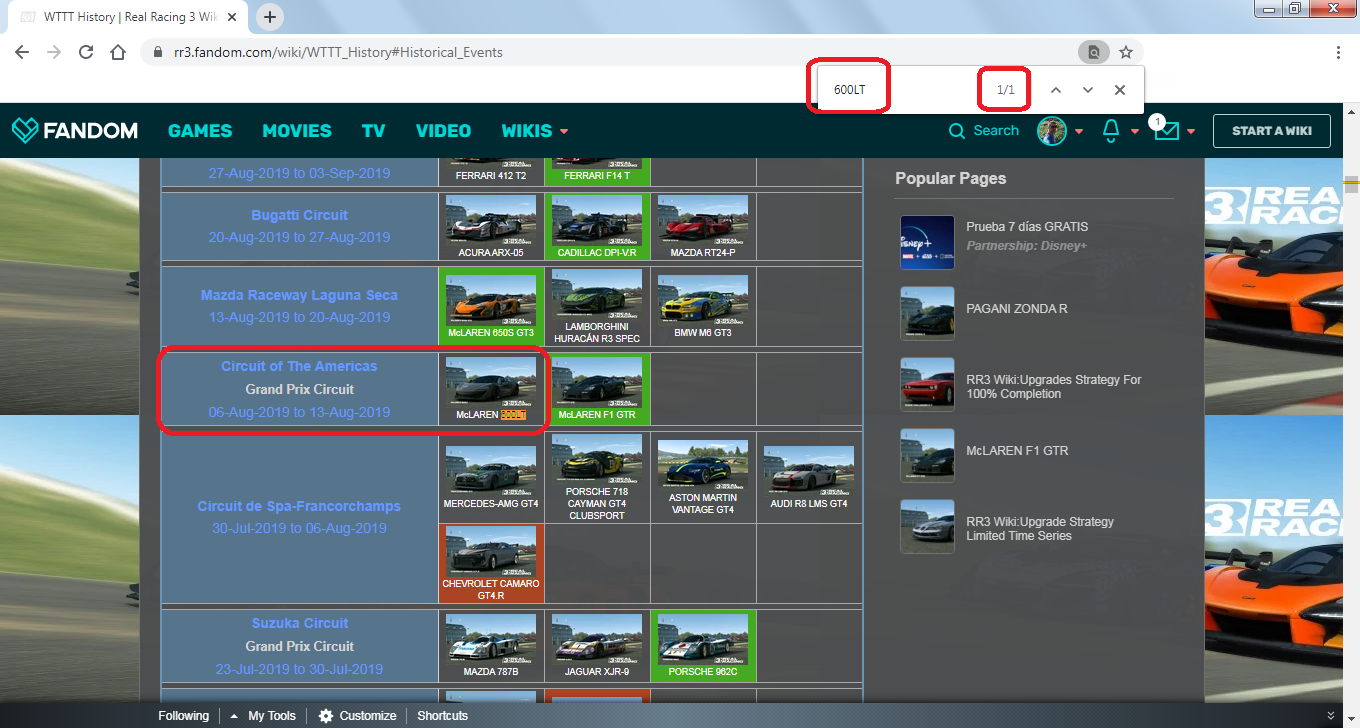This screenshot has height=728, width=1360.
Task: Open the FERRARI F14 T thumbnail
Action: [597, 162]
